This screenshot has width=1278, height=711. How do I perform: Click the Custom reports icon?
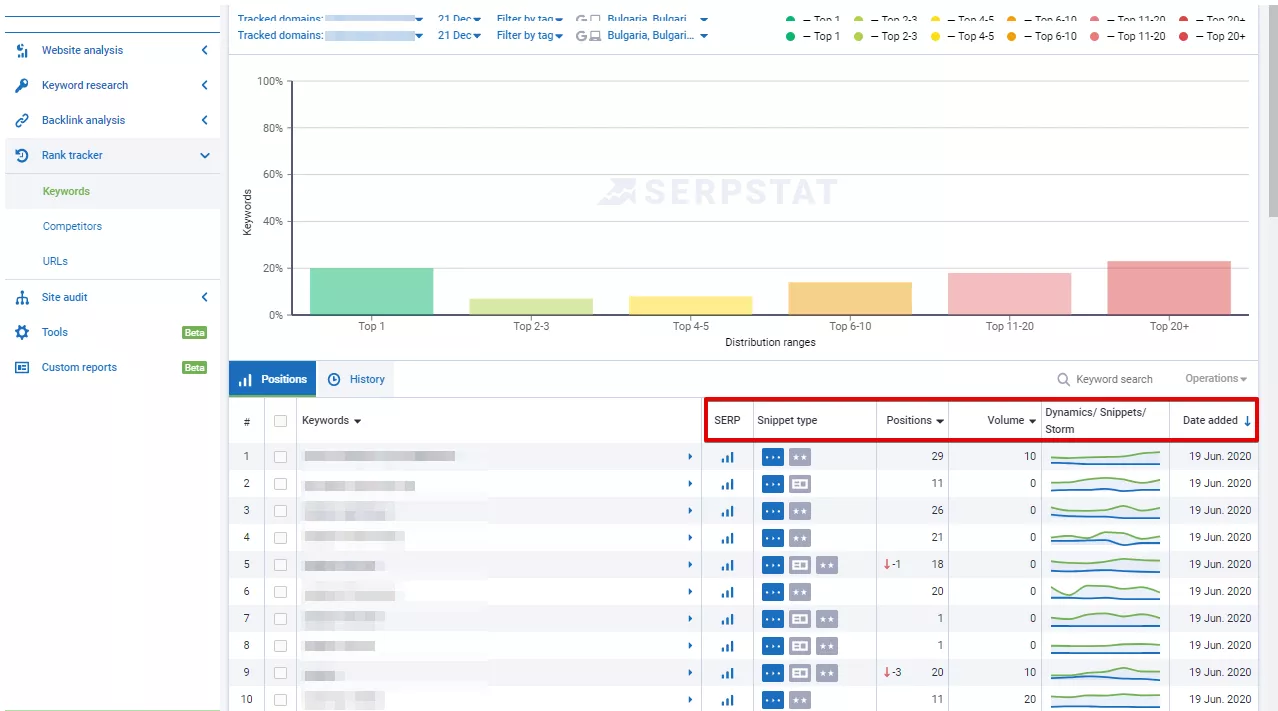coord(22,367)
